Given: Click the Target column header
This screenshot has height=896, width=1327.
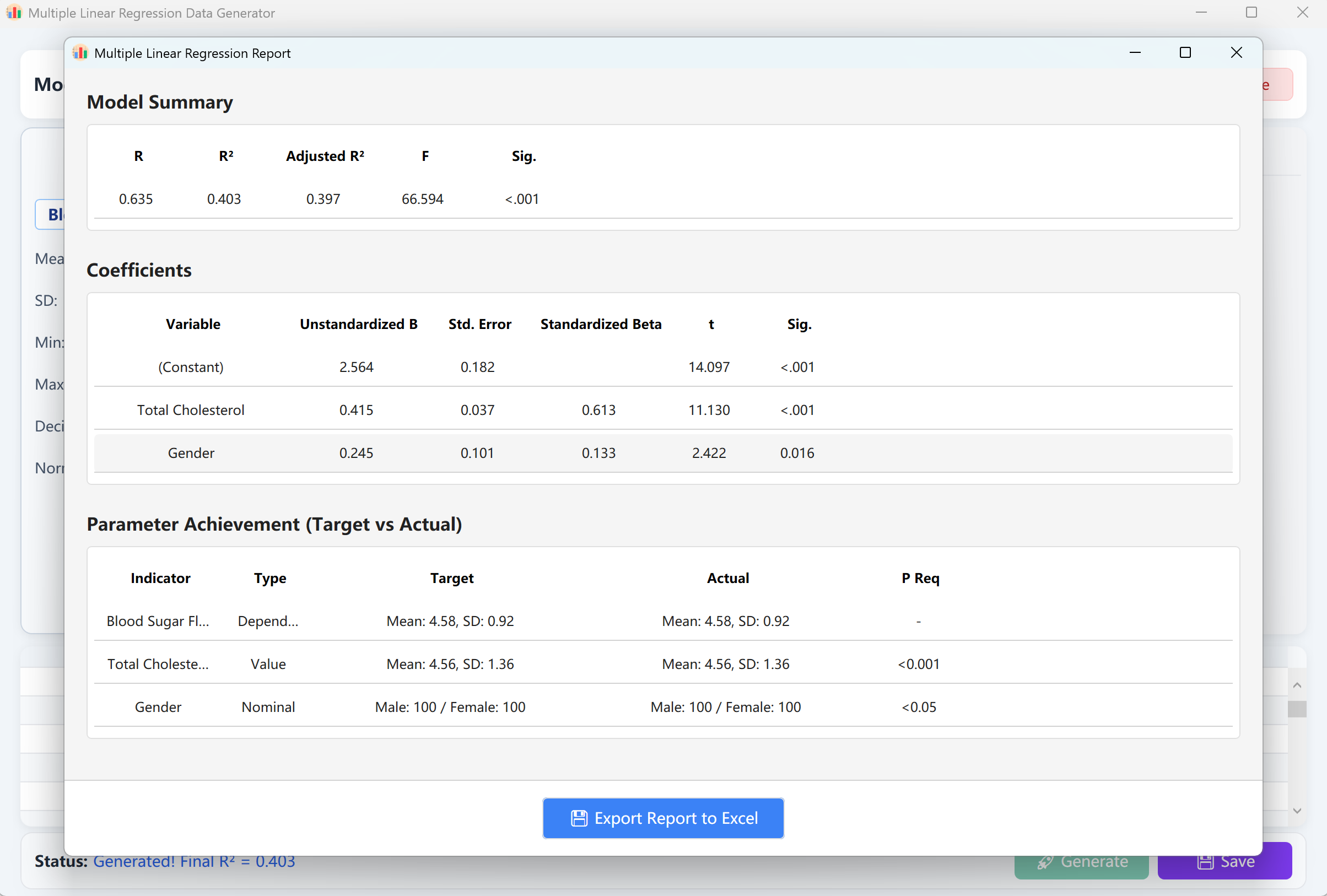Looking at the screenshot, I should pyautogui.click(x=452, y=578).
